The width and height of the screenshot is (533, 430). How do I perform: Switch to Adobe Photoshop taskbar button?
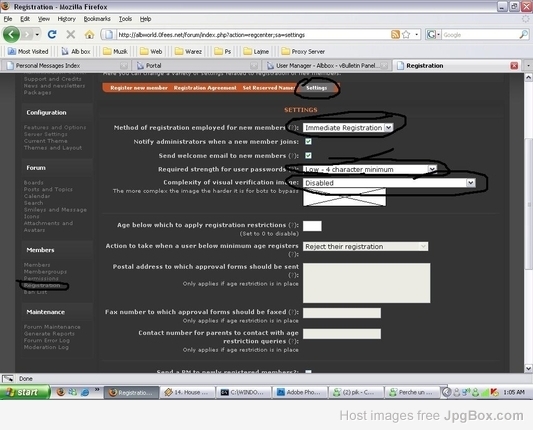click(x=300, y=392)
